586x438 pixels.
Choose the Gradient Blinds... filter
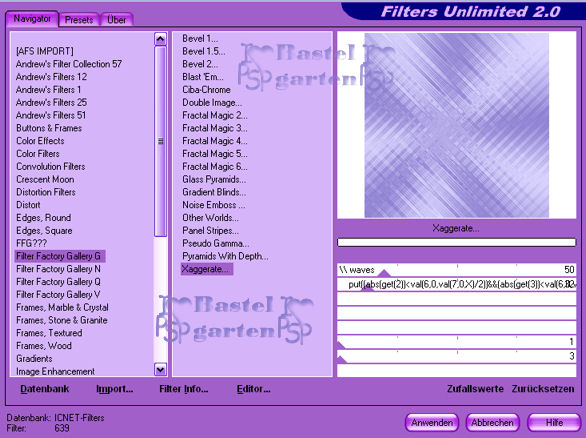coord(214,192)
